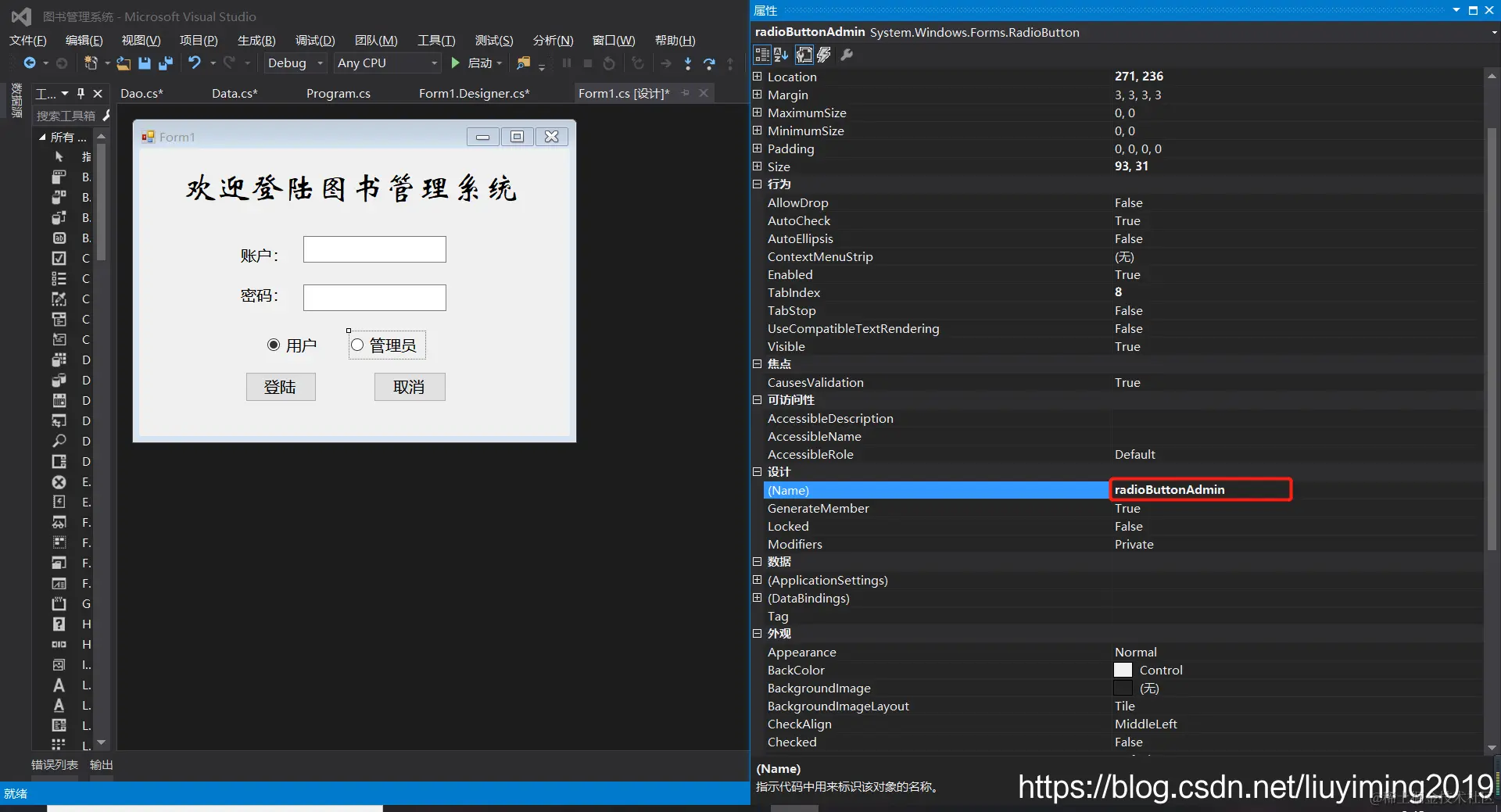Screen dimensions: 1501x812
Task: Pick the CheckedListBox control in the toolbox
Action: pos(59,279)
